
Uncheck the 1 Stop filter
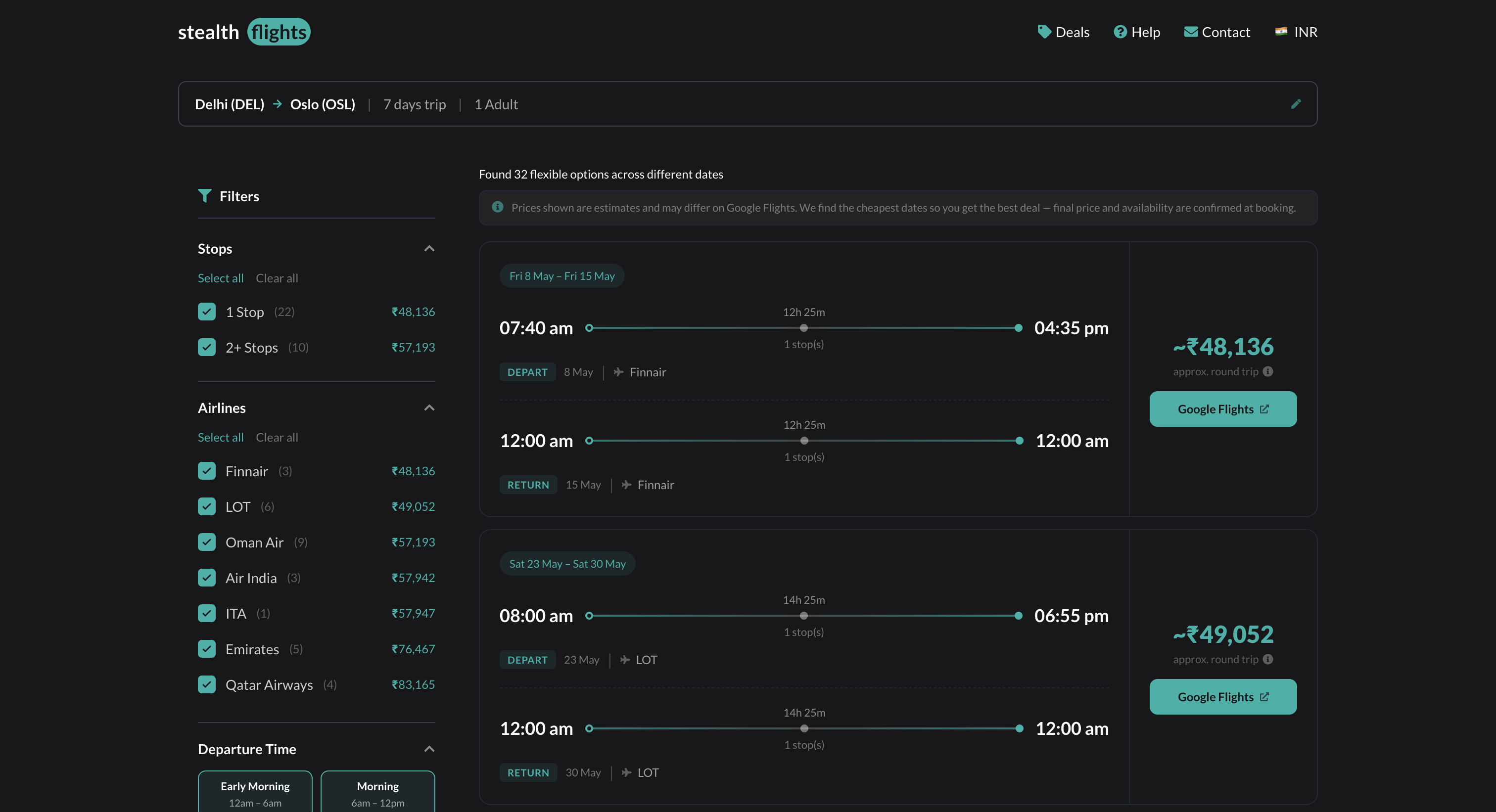coord(207,312)
